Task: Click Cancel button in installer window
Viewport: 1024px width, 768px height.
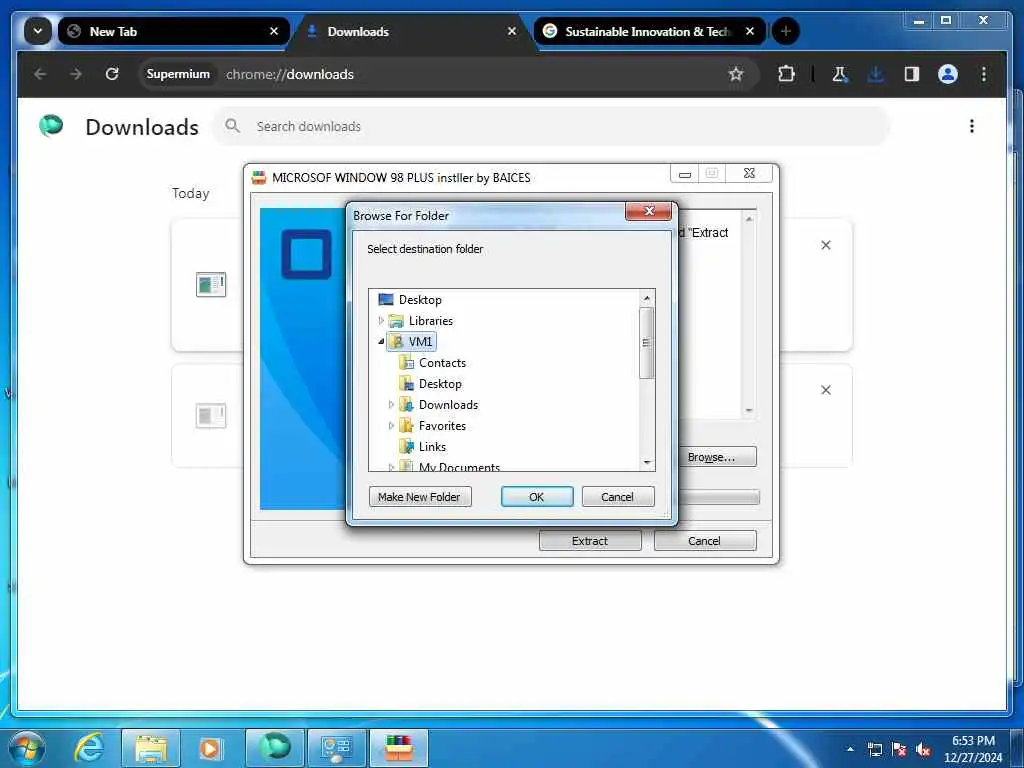Action: 705,541
